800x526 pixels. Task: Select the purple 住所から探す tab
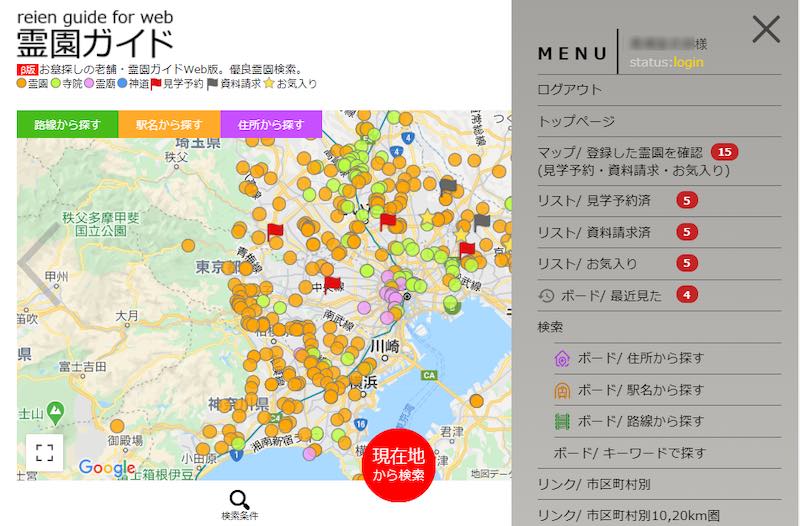point(271,125)
